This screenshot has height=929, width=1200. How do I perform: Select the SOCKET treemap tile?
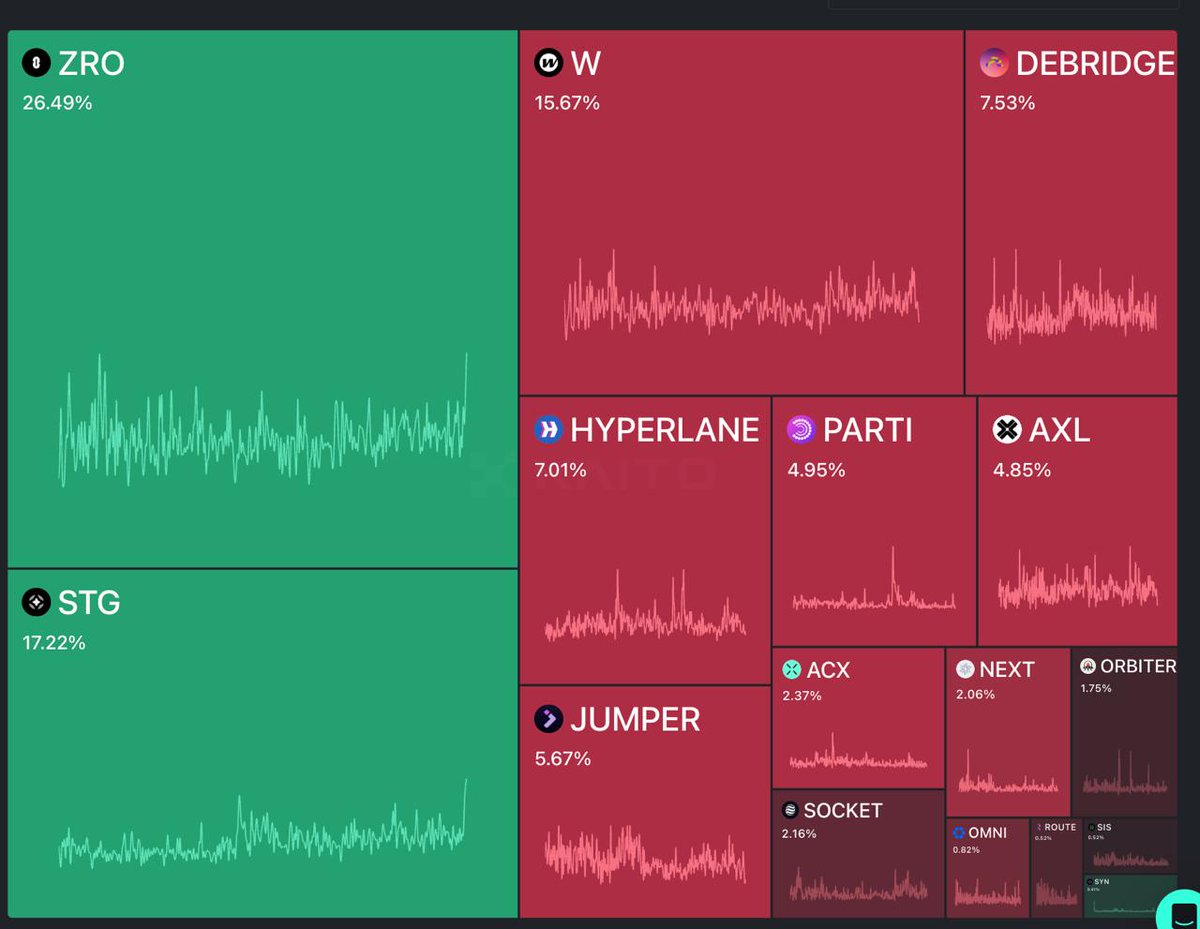tap(857, 855)
